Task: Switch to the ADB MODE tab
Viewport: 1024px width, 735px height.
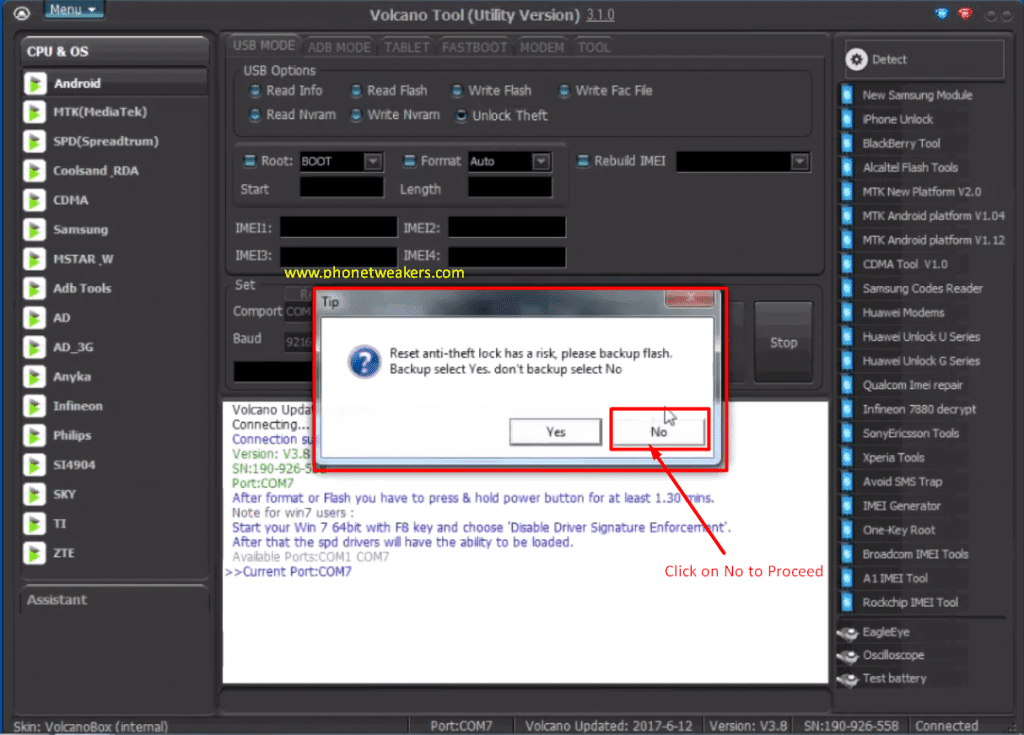Action: [339, 47]
